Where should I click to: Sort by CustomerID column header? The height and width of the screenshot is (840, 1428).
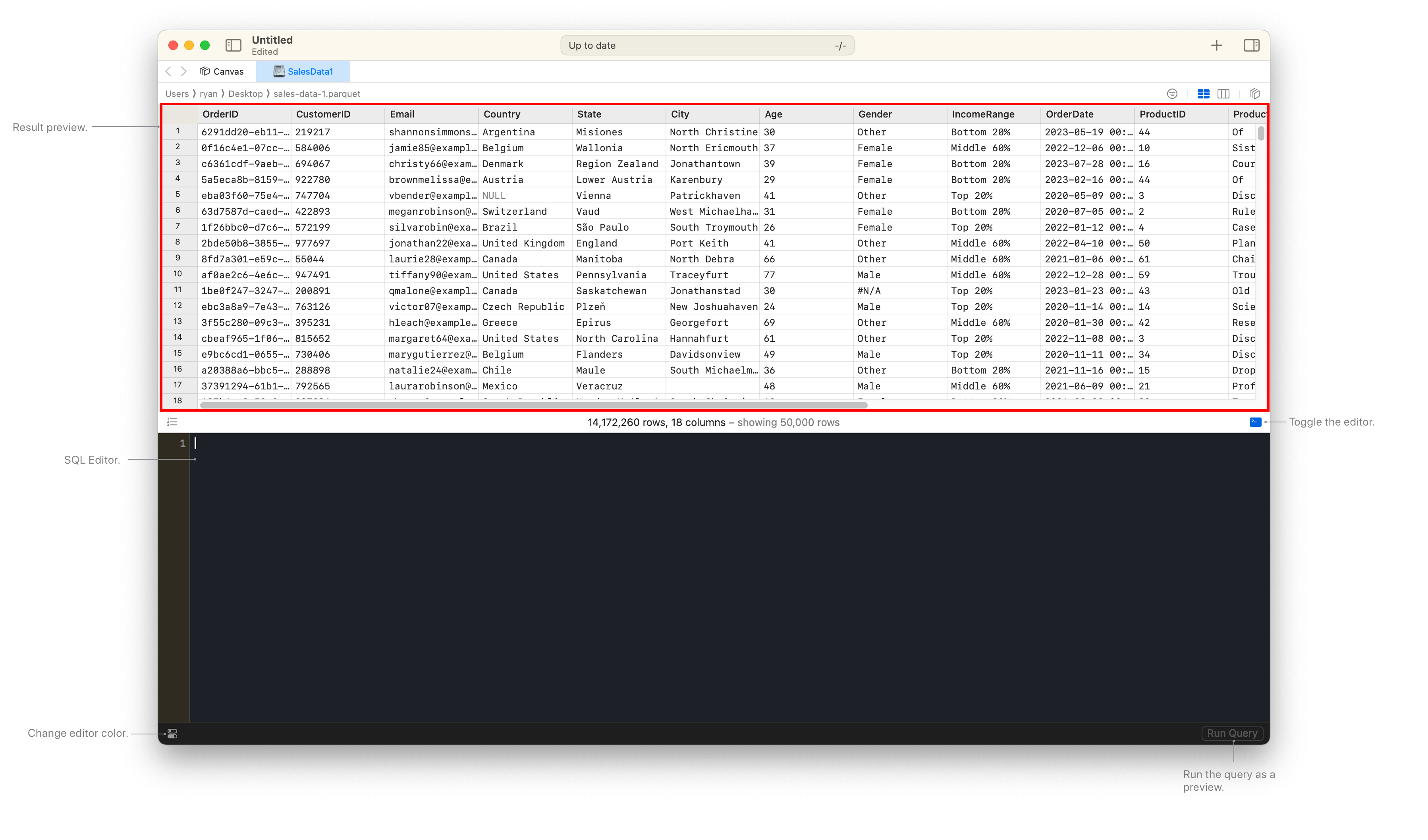click(338, 114)
